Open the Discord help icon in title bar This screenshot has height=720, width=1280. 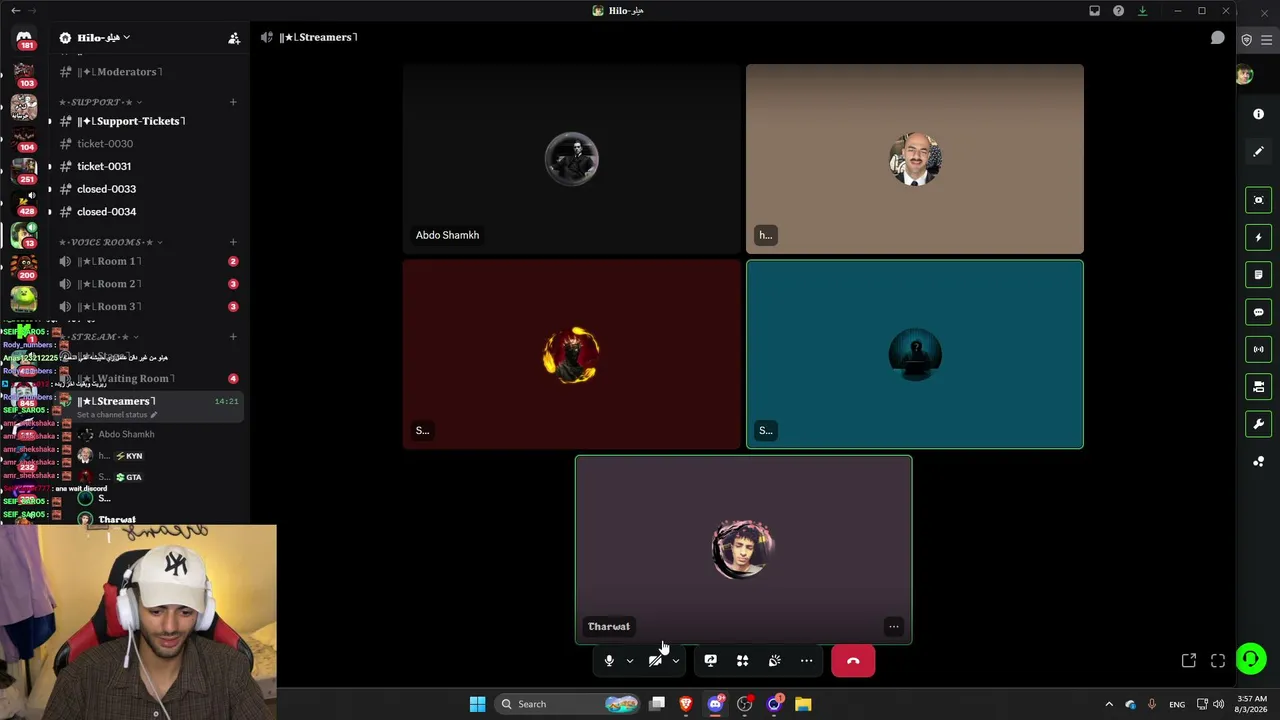[x=1118, y=11]
